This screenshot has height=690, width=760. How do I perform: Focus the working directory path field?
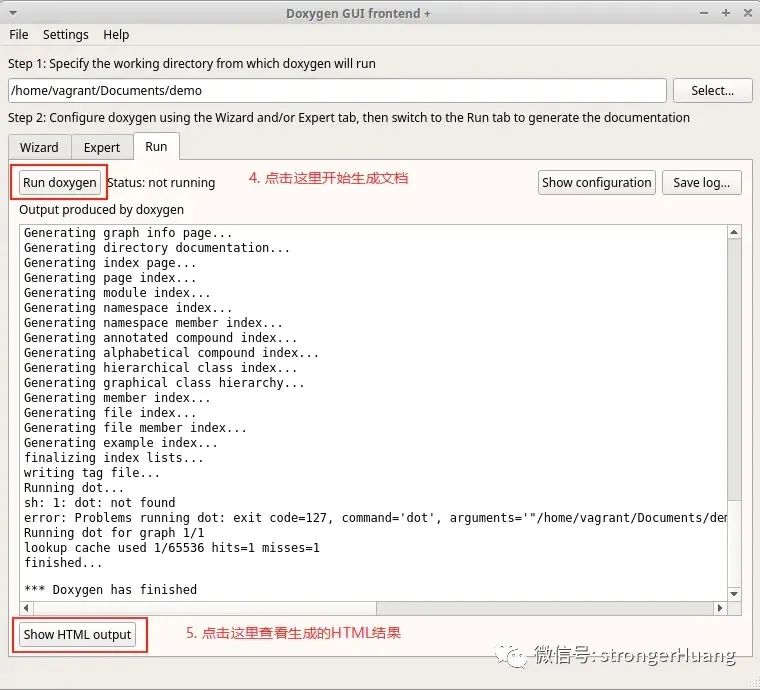(x=337, y=91)
